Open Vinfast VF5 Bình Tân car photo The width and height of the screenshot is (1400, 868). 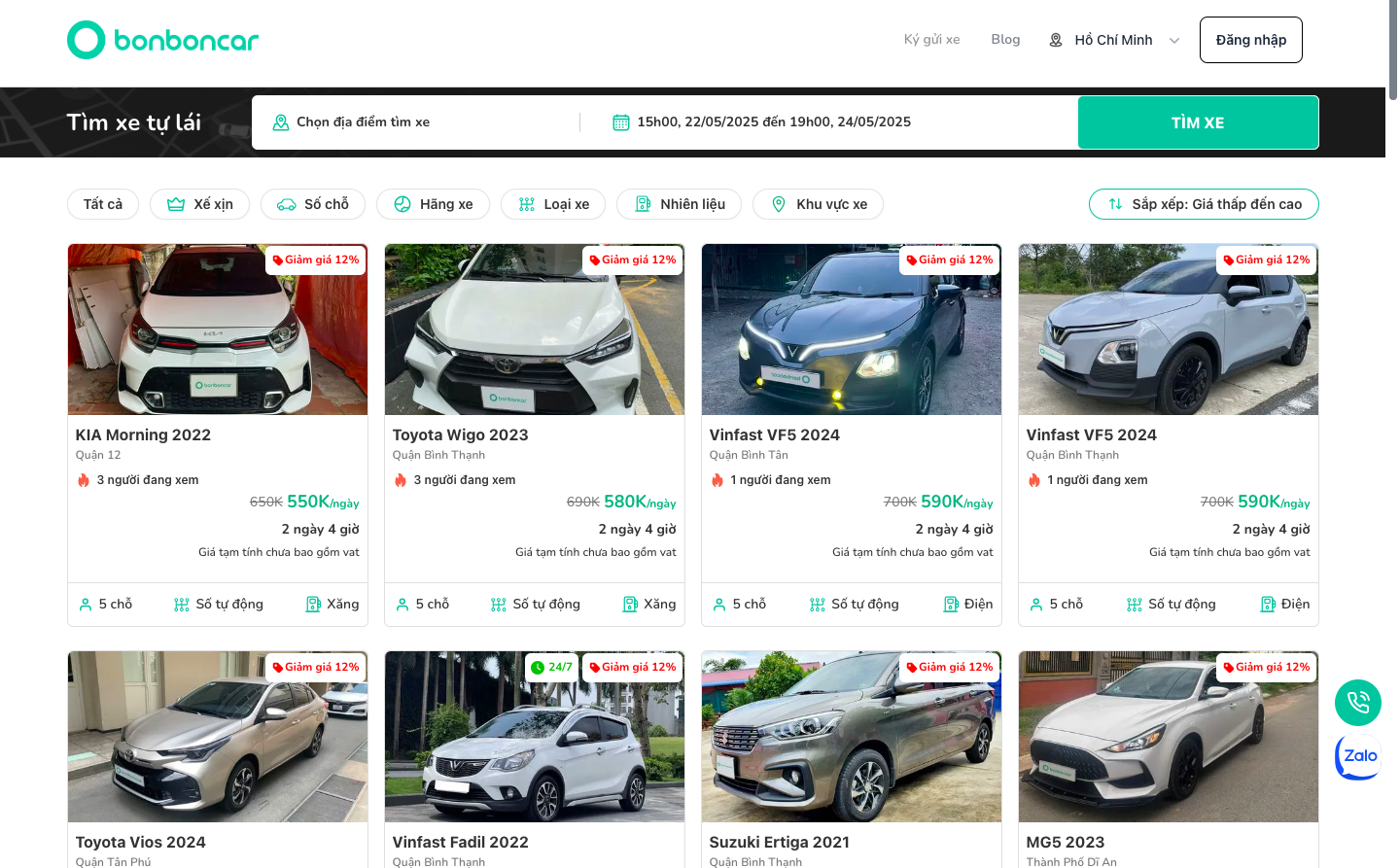852,330
